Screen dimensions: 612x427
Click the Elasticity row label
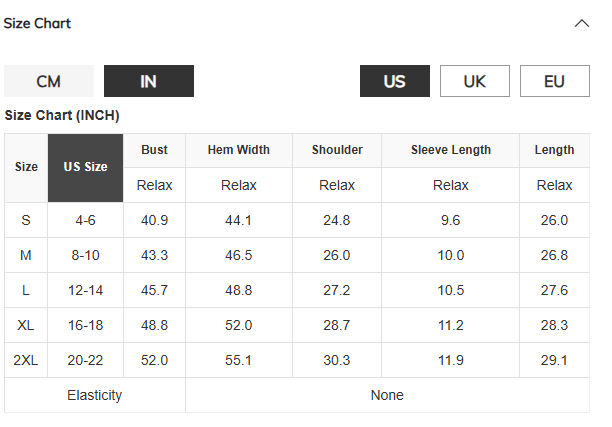tap(94, 395)
